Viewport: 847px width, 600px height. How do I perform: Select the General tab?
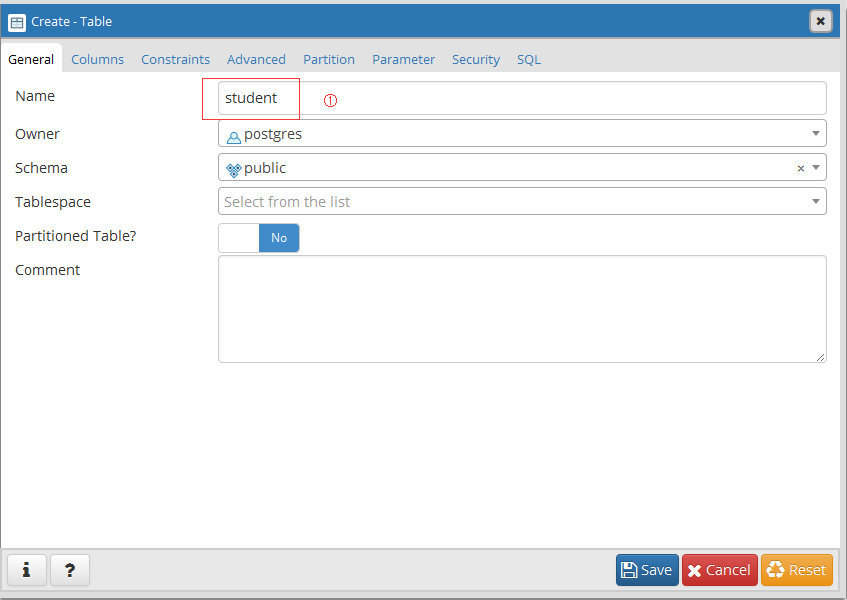pos(31,59)
